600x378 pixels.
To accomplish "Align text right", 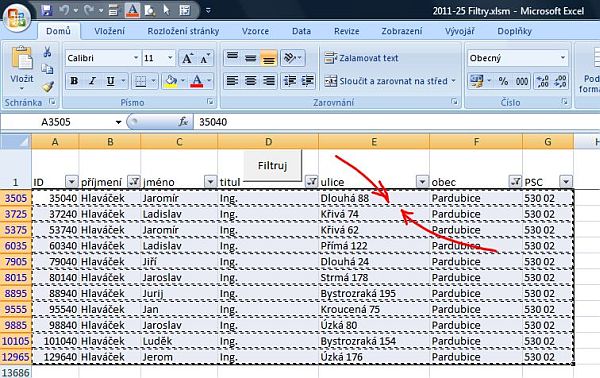I will point(269,81).
